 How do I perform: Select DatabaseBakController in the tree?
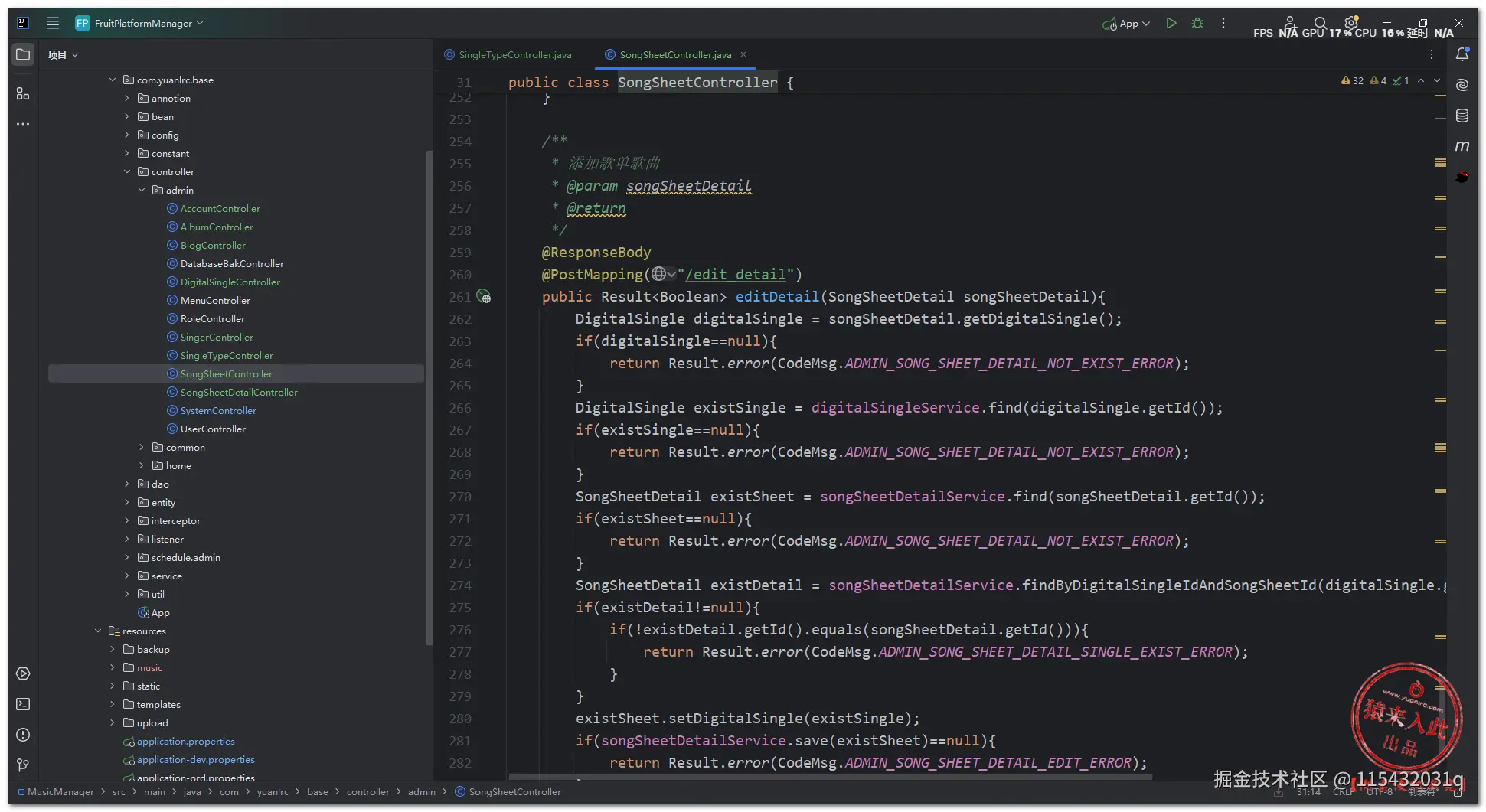click(232, 263)
